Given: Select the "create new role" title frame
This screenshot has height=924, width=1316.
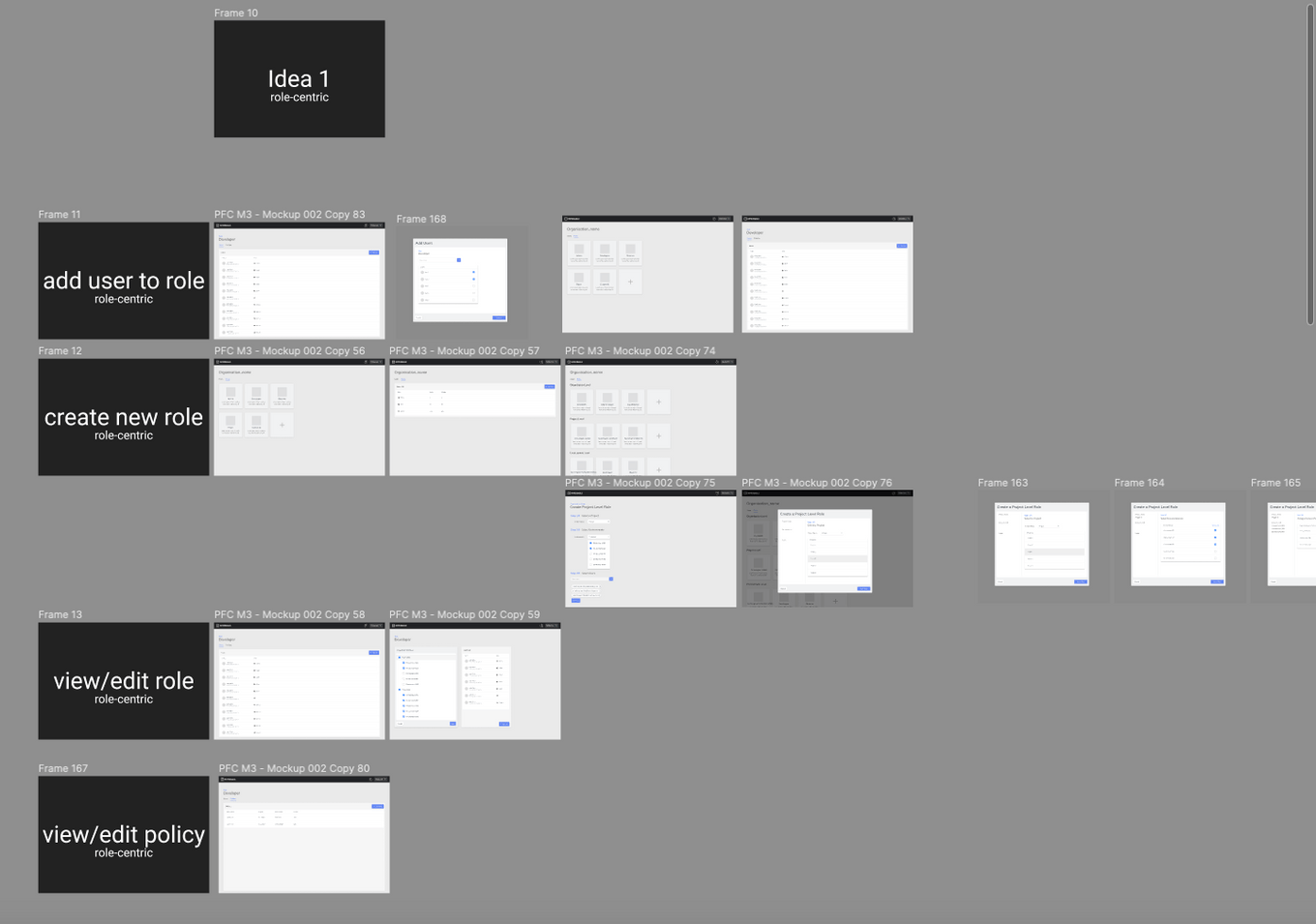Looking at the screenshot, I should point(124,417).
